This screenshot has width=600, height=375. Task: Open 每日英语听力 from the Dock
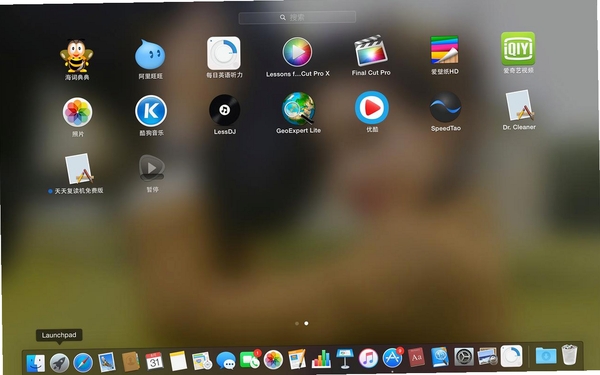point(512,356)
